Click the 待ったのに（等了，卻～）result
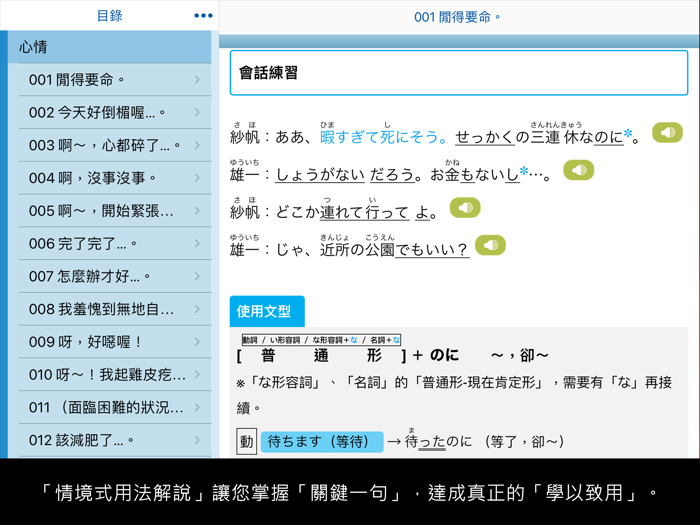Image resolution: width=700 pixels, height=525 pixels. pyautogui.click(x=484, y=442)
